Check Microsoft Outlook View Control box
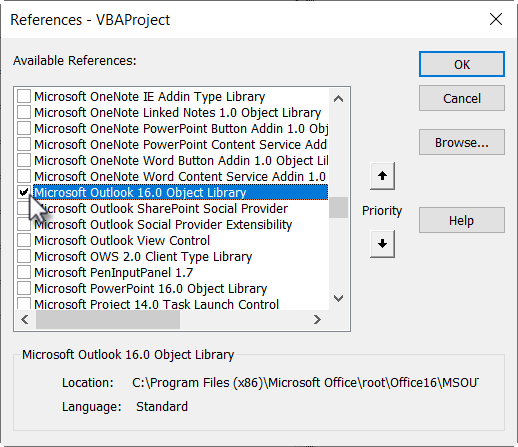518x447 pixels. pos(24,240)
